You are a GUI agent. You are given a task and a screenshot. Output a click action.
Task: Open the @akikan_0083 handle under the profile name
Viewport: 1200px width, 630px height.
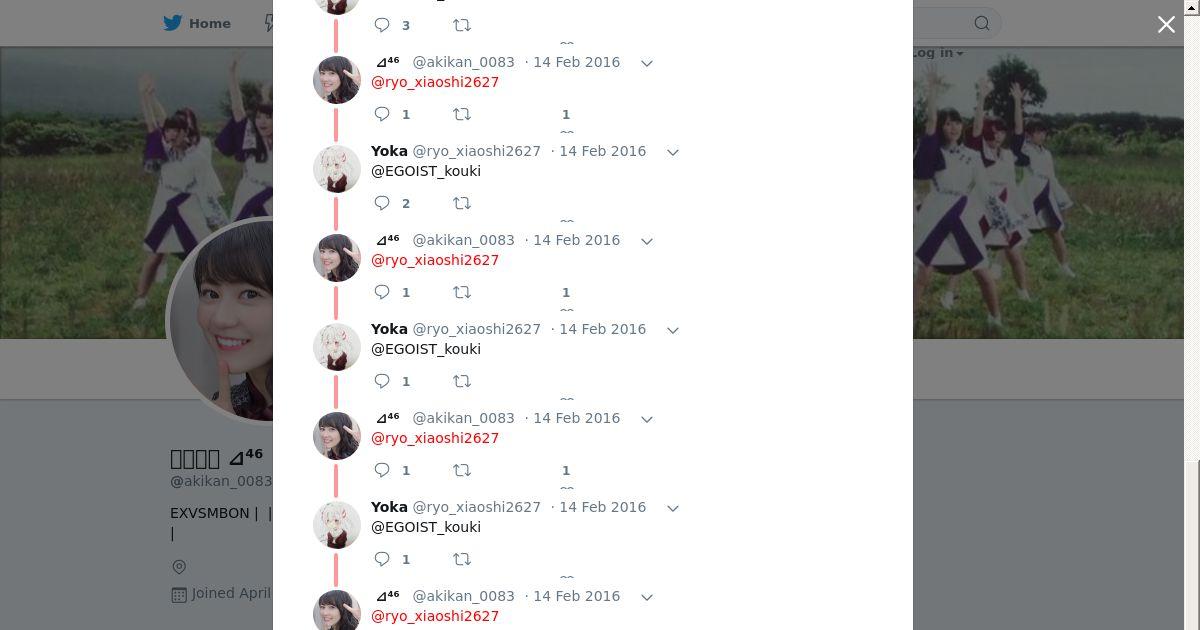(x=221, y=481)
